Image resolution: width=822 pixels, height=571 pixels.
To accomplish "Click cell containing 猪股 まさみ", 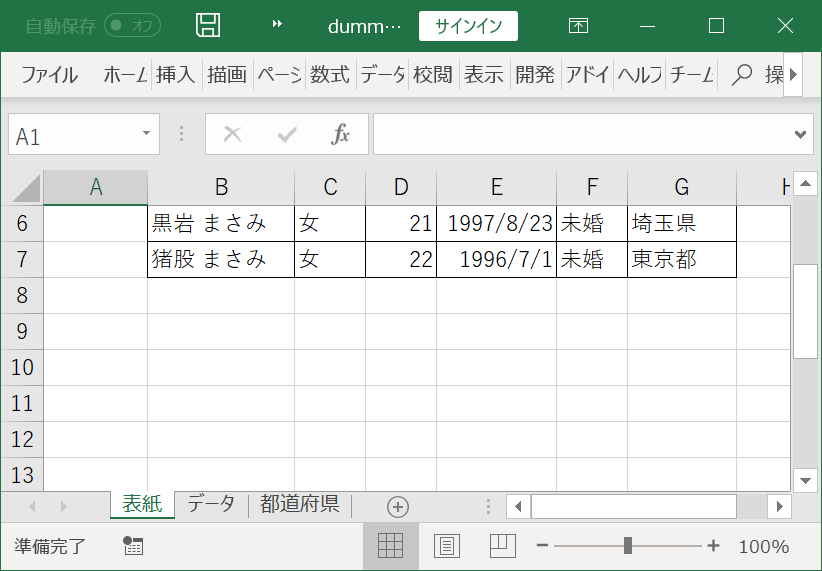I will point(221,260).
